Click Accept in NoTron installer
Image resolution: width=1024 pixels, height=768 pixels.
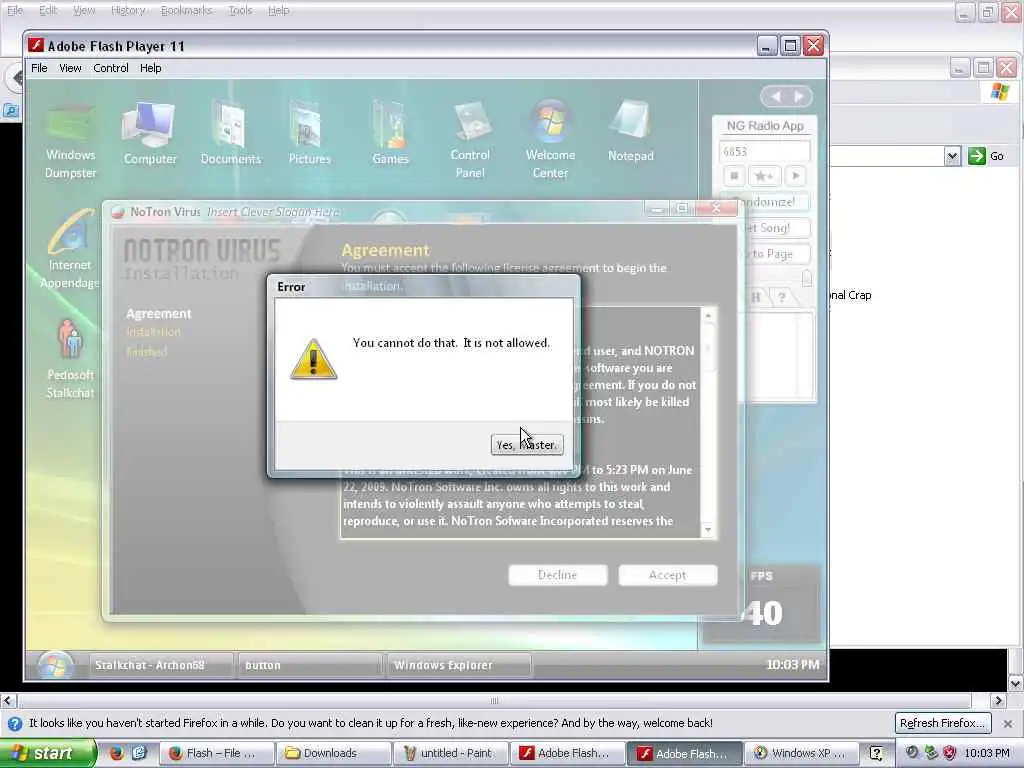(x=667, y=575)
